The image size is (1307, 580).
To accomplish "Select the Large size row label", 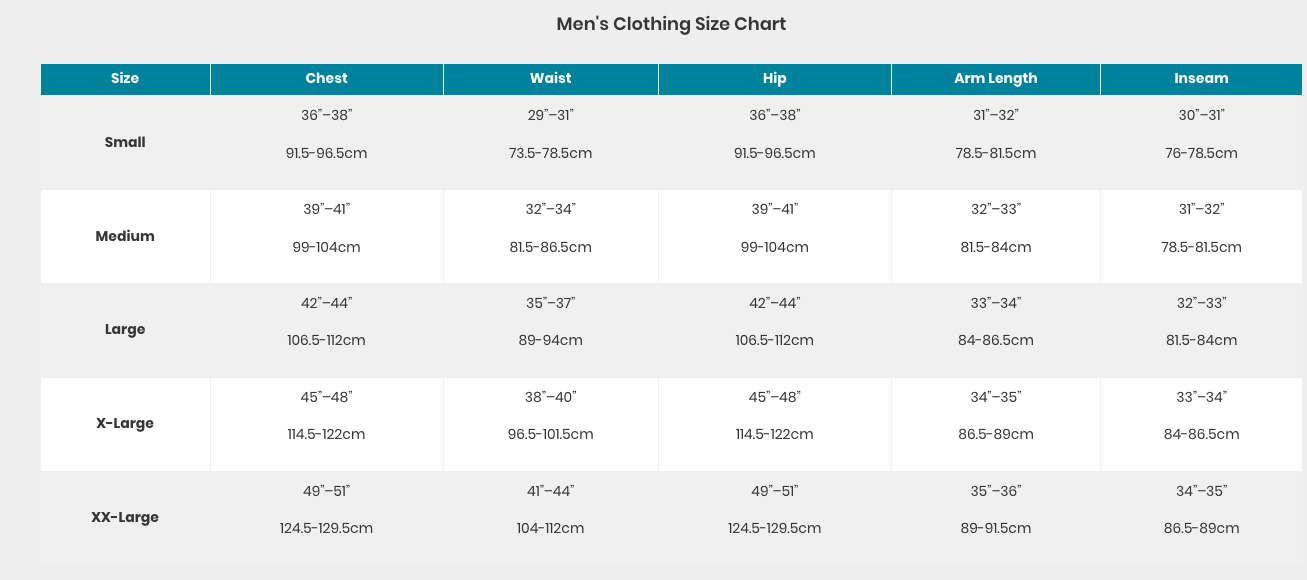I will [x=125, y=329].
